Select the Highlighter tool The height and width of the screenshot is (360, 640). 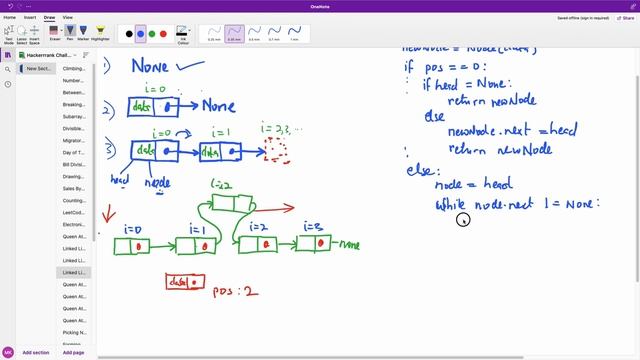tap(100, 33)
